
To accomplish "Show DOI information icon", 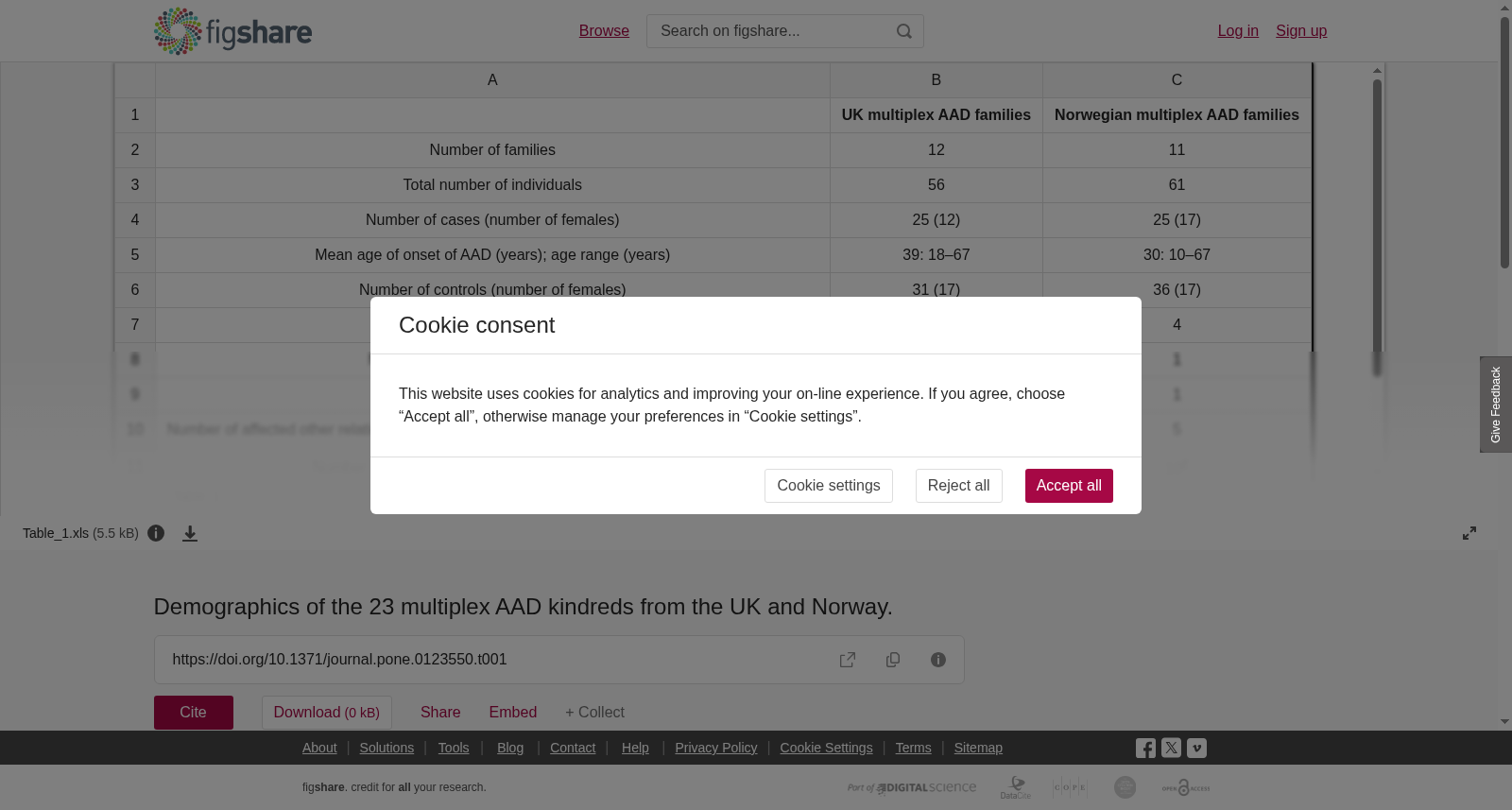I will pos(938,660).
